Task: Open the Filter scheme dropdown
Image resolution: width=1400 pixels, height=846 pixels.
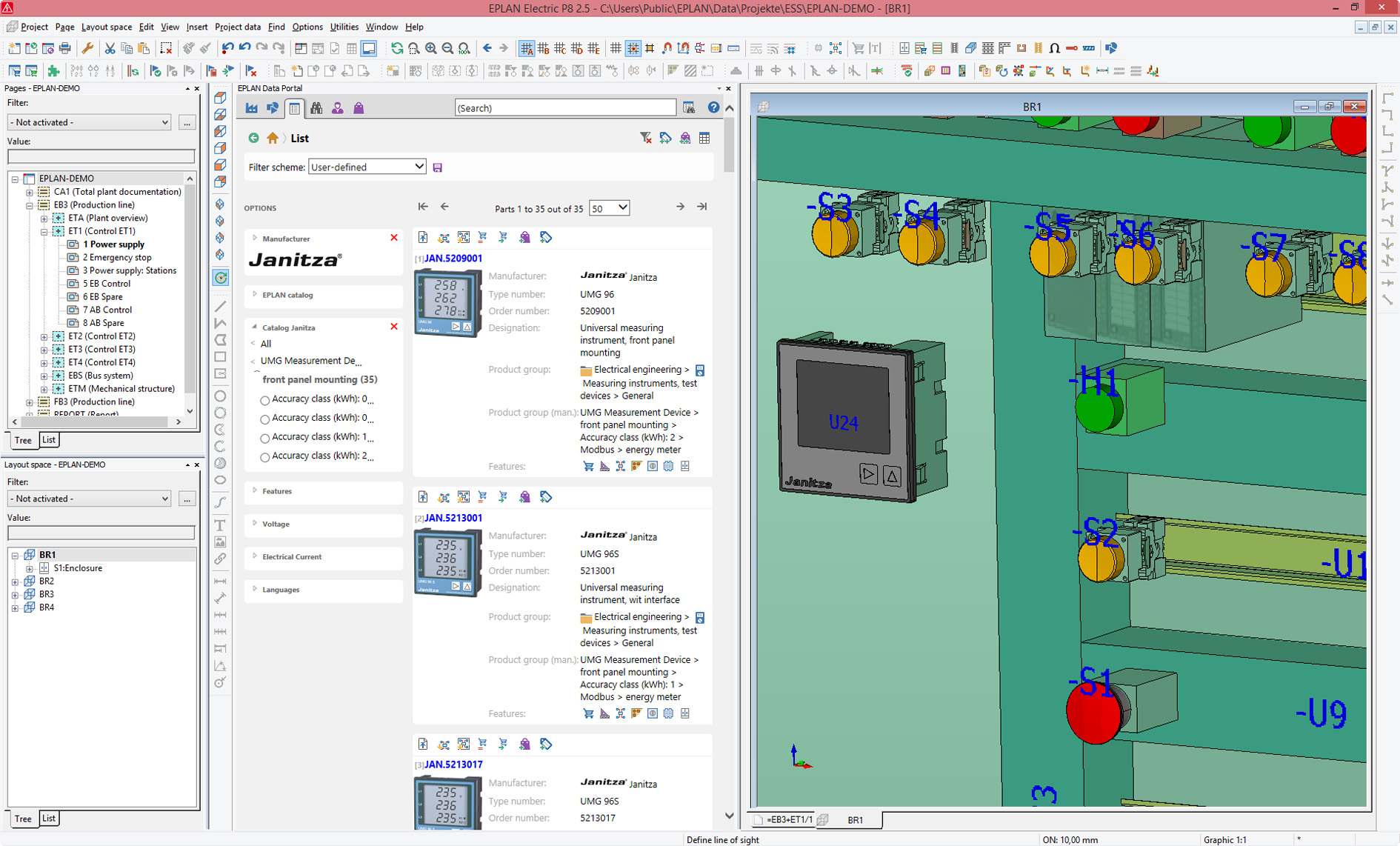Action: (367, 167)
